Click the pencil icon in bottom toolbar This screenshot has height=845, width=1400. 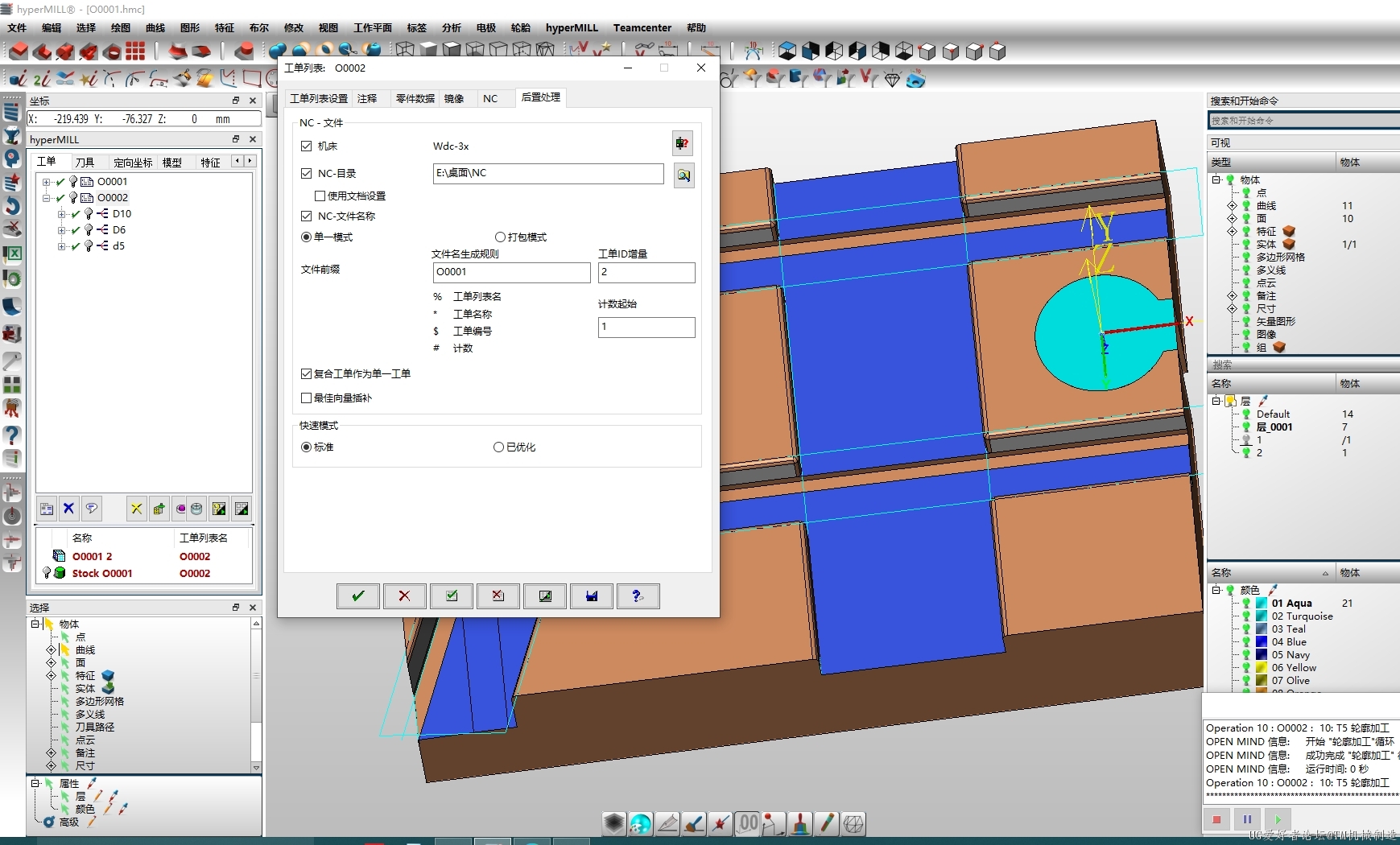[827, 823]
